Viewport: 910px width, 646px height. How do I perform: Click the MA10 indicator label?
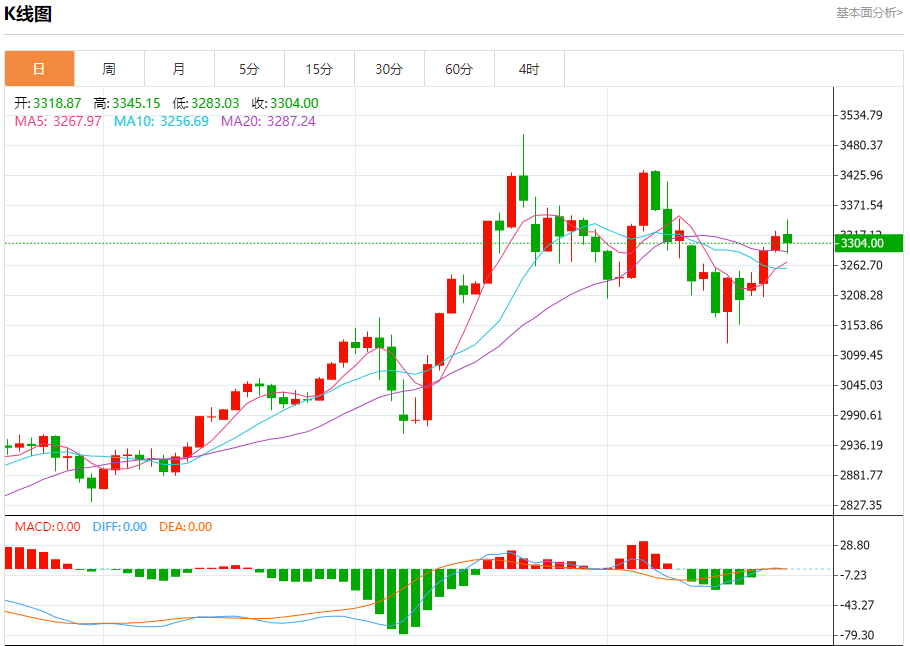tap(161, 121)
